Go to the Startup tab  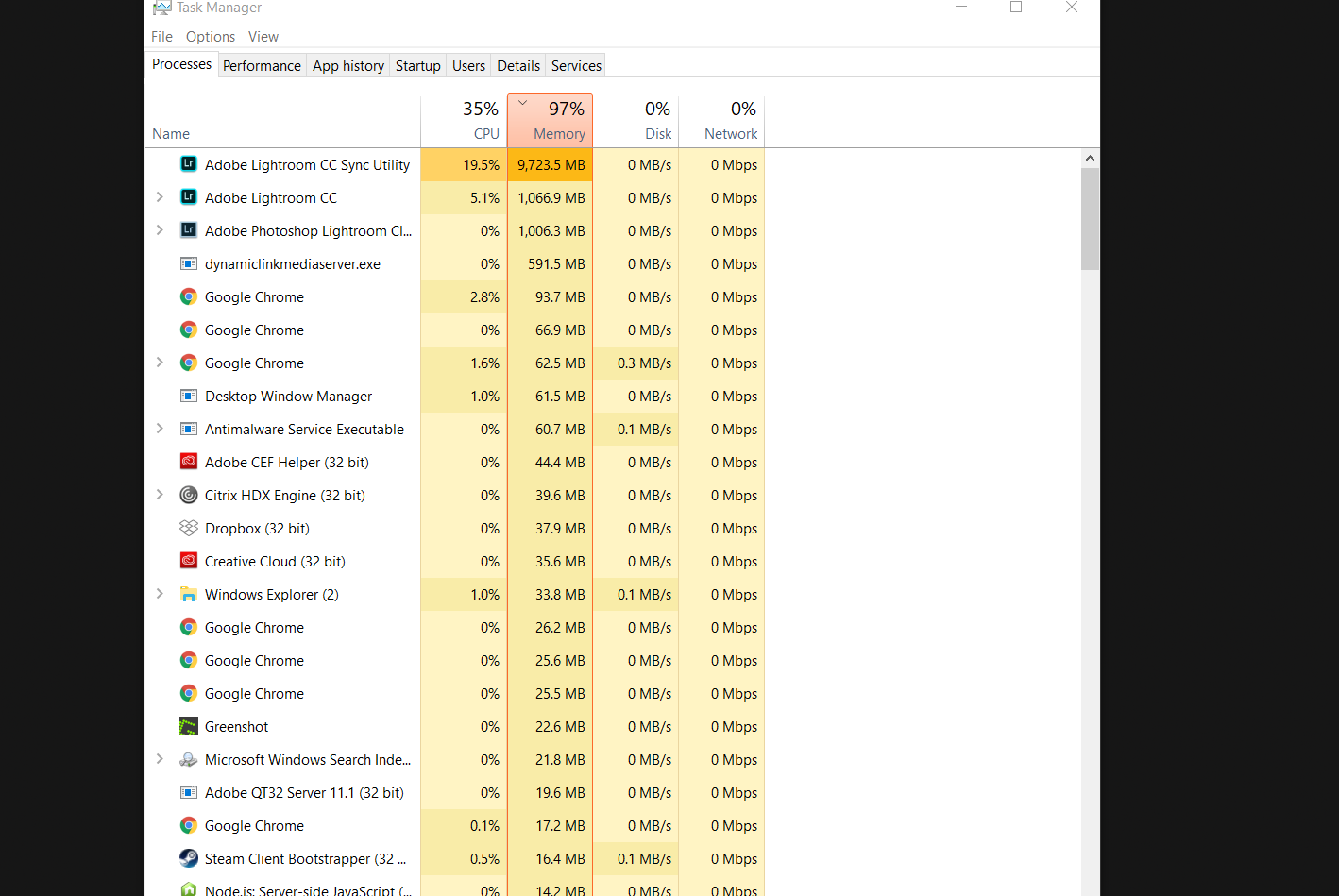click(418, 66)
